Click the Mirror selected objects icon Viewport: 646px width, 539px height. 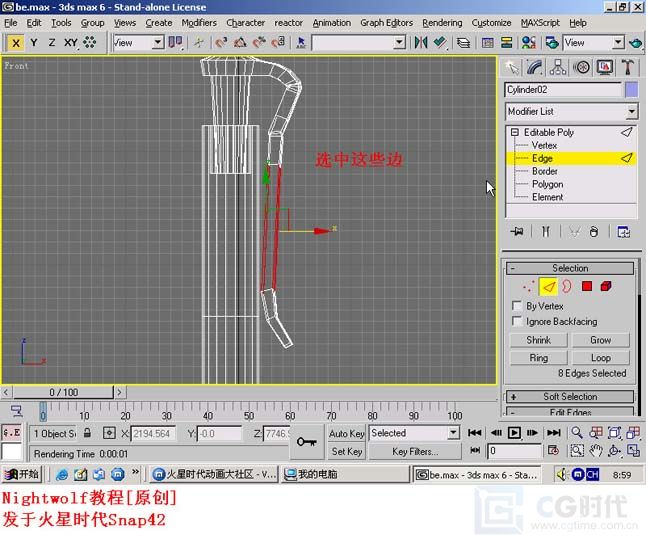coord(421,43)
